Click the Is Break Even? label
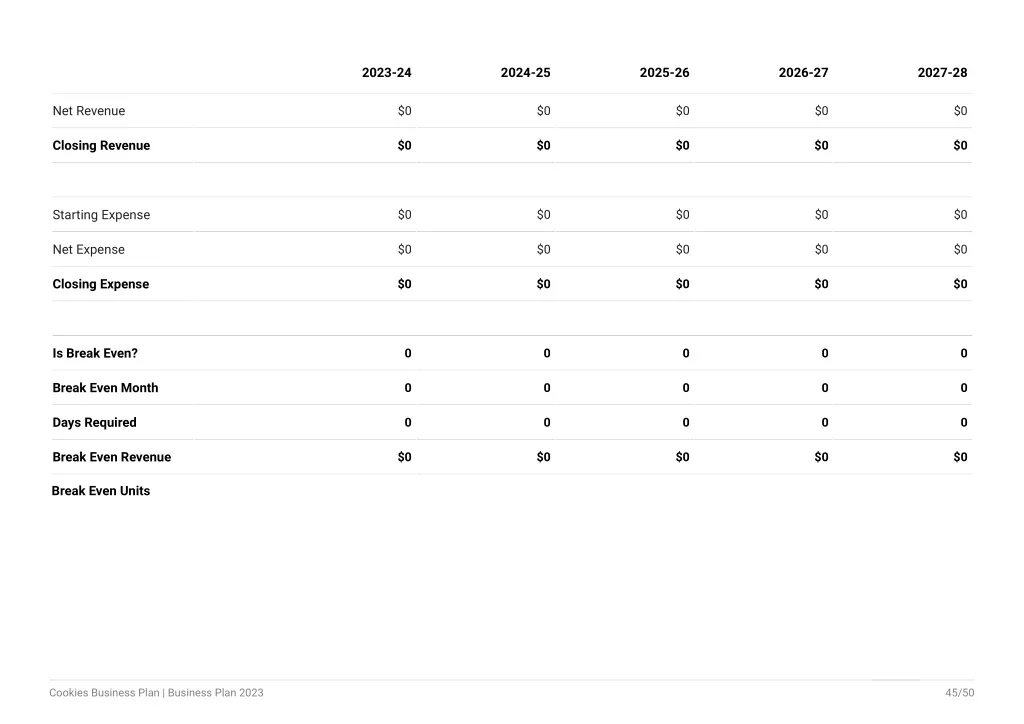The width and height of the screenshot is (1024, 724). (95, 353)
